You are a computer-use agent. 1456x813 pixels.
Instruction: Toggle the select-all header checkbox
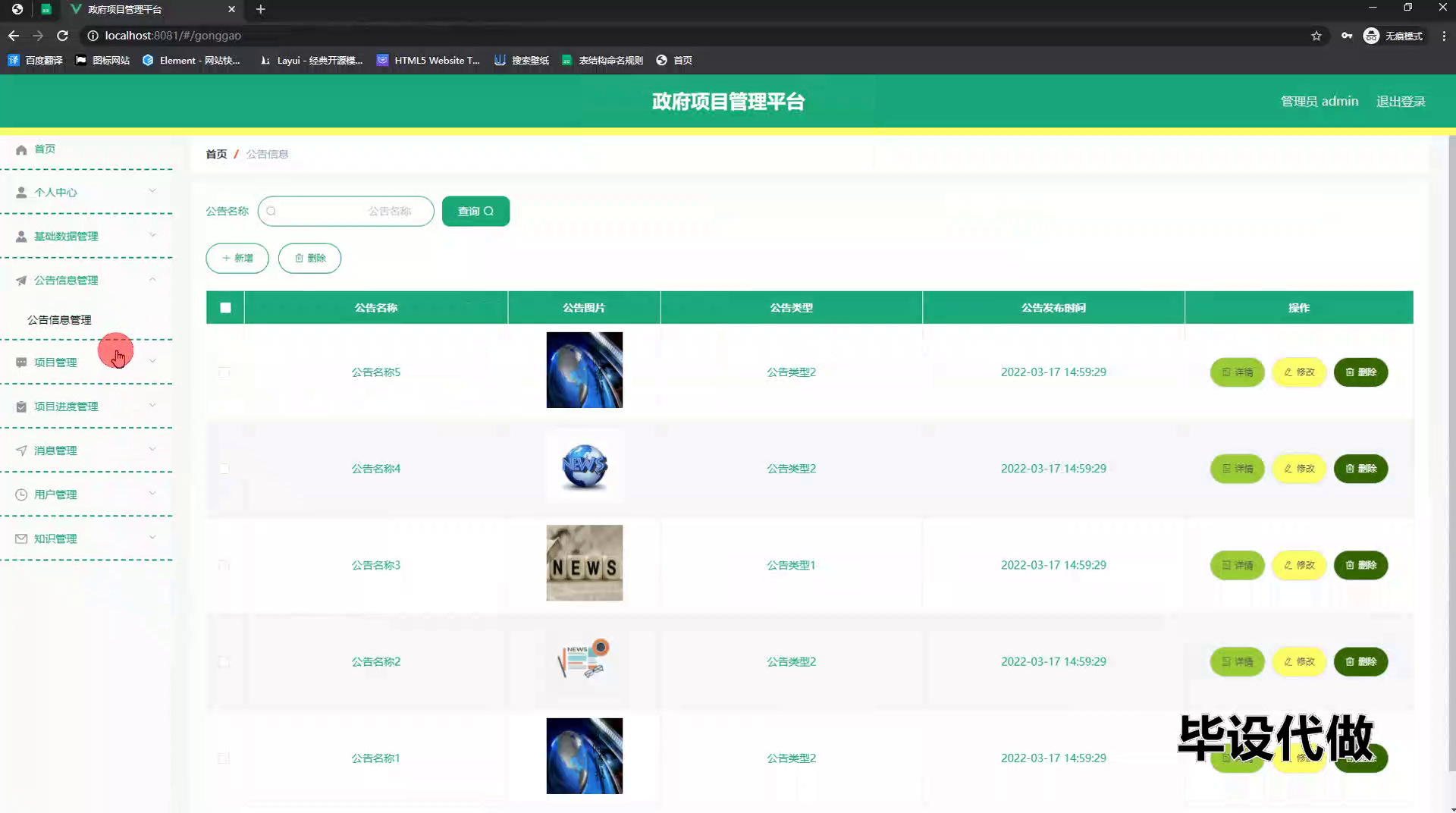225,308
